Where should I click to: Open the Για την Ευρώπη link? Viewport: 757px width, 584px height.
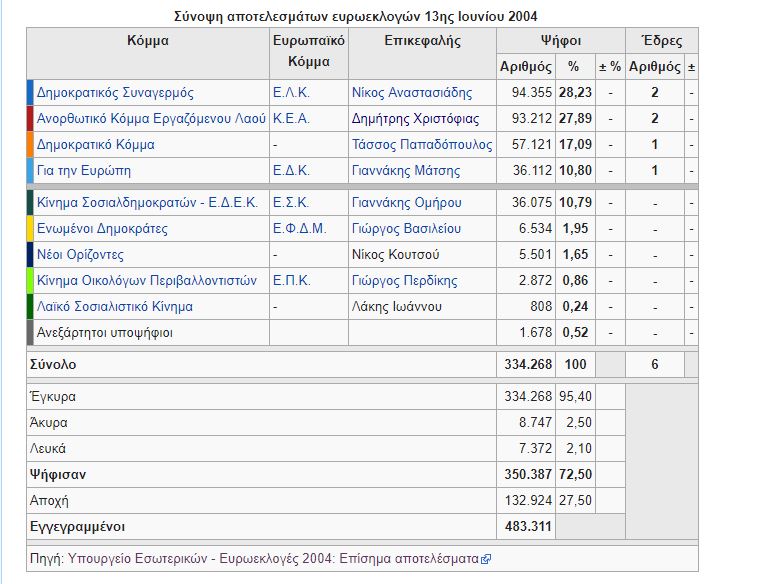tap(86, 171)
